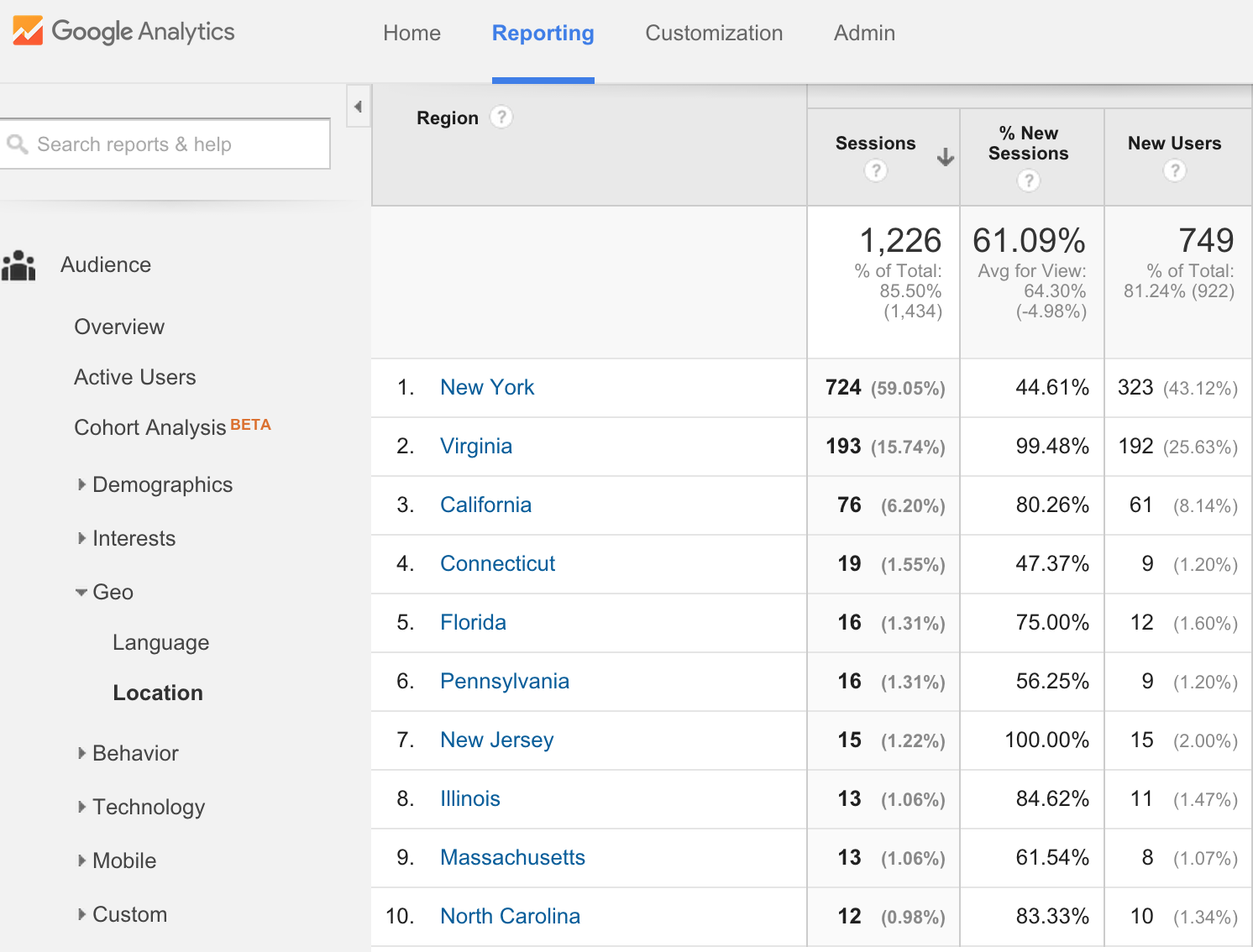
Task: Expand the Behavior section
Action: [x=81, y=753]
